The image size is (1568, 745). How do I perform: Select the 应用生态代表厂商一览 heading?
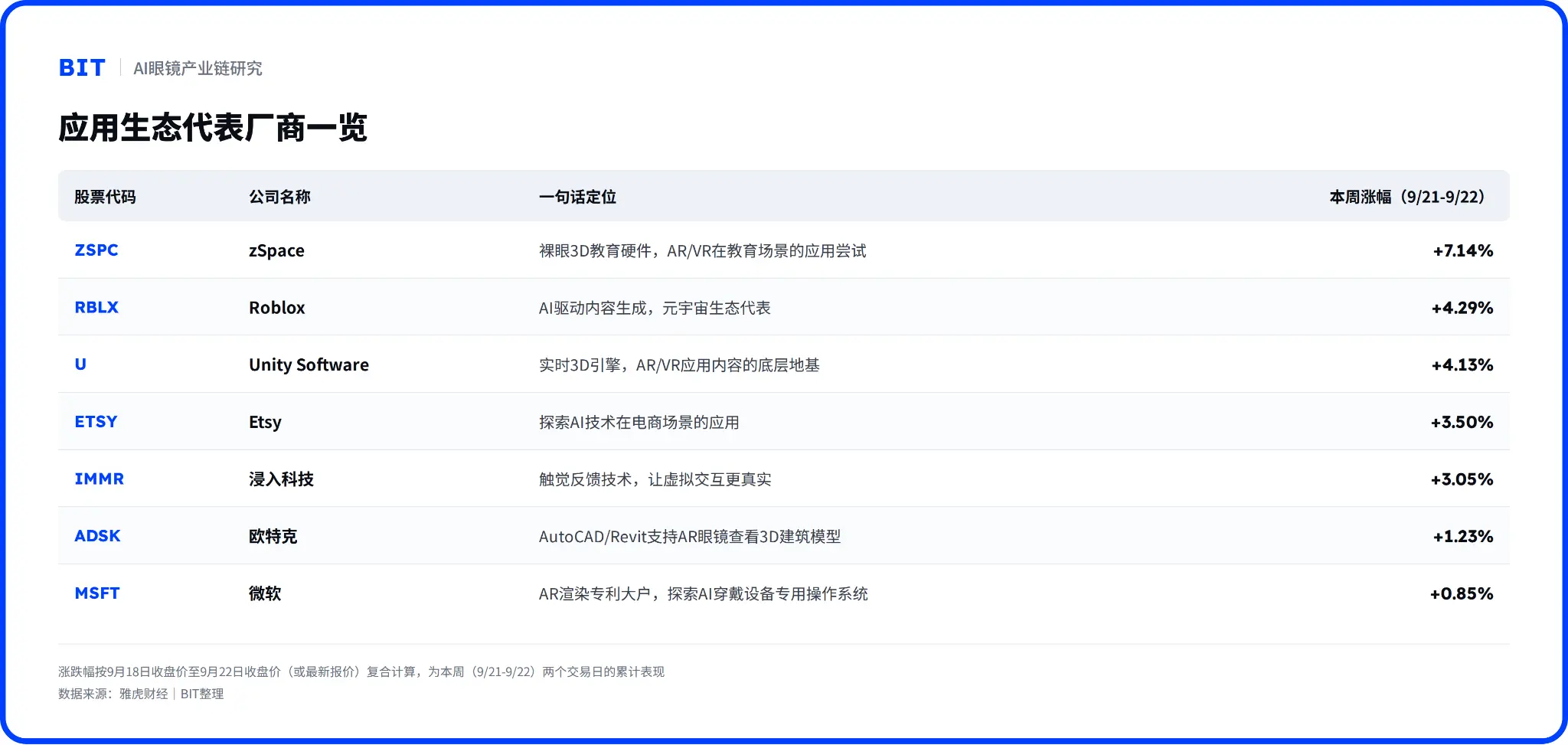[x=213, y=128]
